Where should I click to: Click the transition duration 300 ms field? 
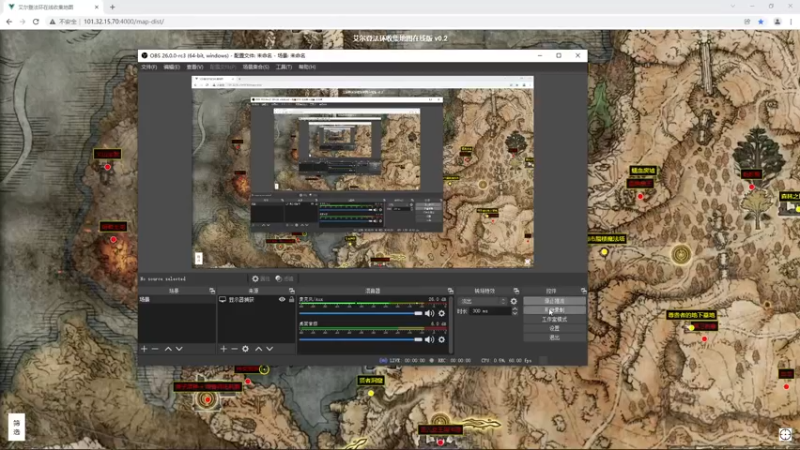(x=489, y=311)
